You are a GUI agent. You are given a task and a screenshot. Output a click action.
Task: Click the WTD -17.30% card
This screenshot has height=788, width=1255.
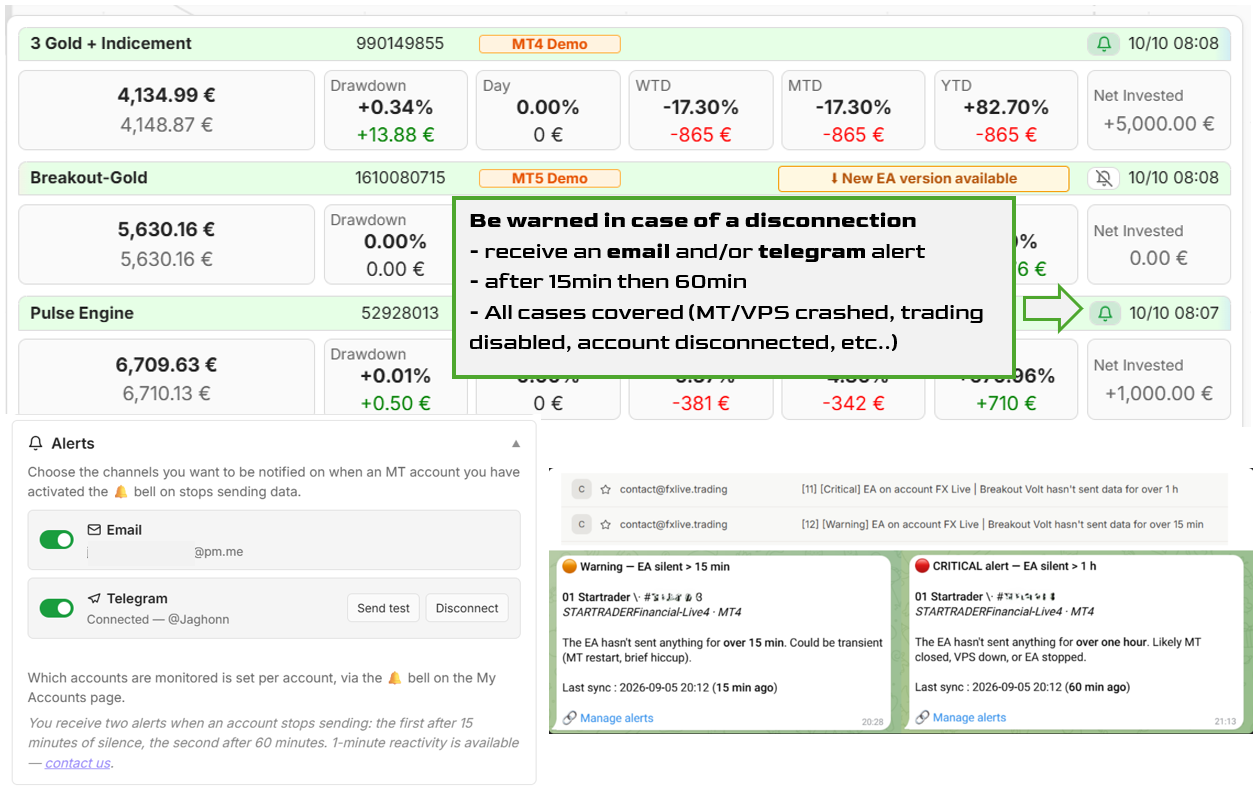tap(701, 110)
